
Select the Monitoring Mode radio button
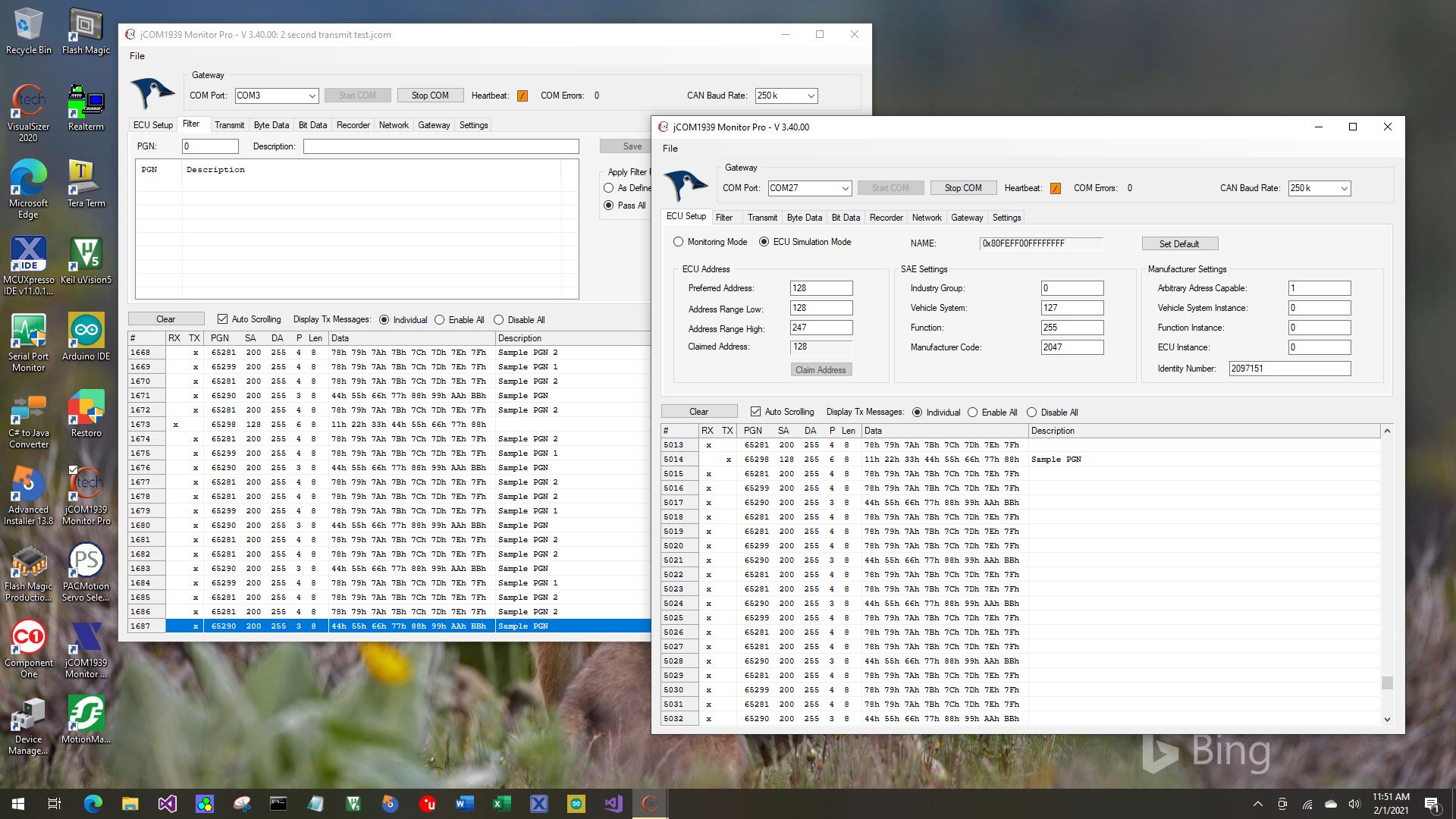tap(679, 242)
